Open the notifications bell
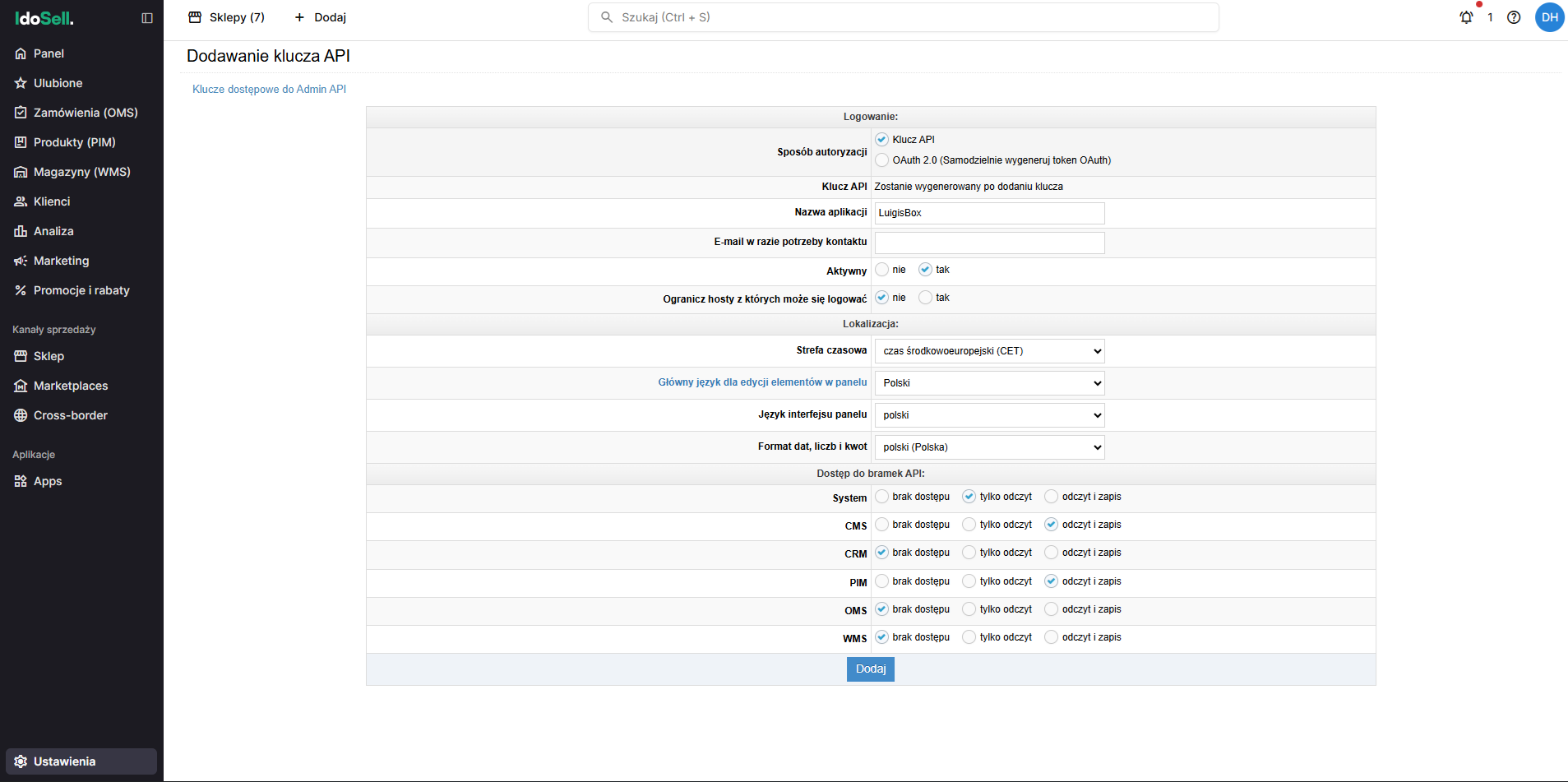The height and width of the screenshot is (782, 1568). pyautogui.click(x=1467, y=16)
